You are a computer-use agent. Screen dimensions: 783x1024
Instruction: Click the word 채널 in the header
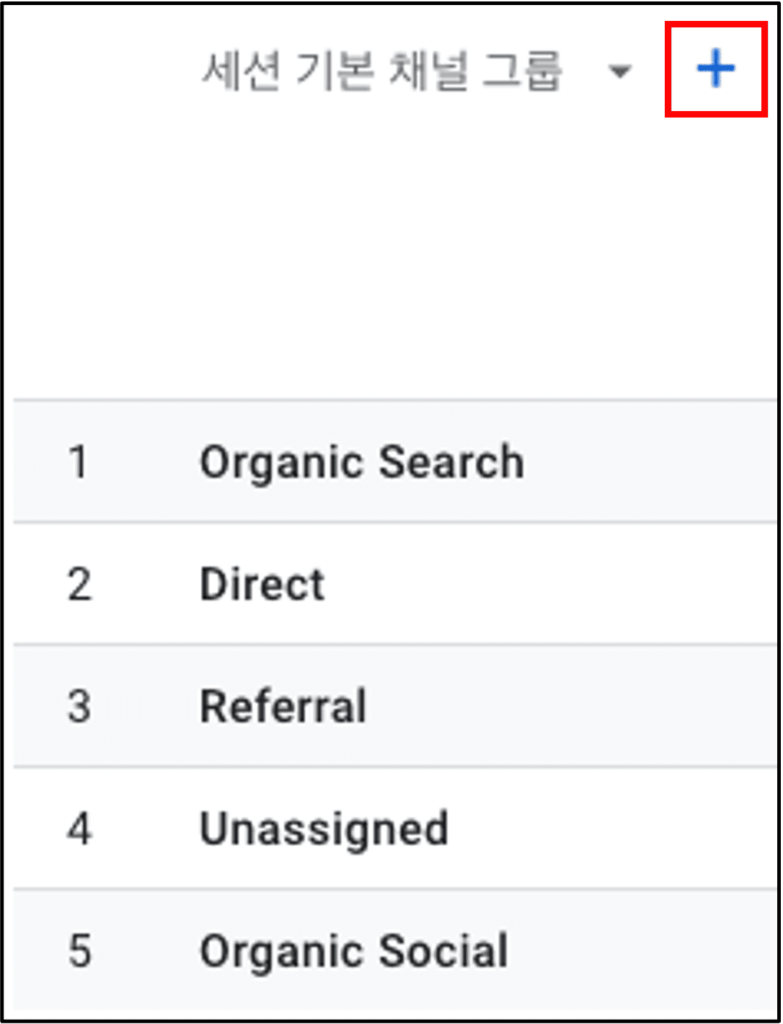pyautogui.click(x=428, y=70)
